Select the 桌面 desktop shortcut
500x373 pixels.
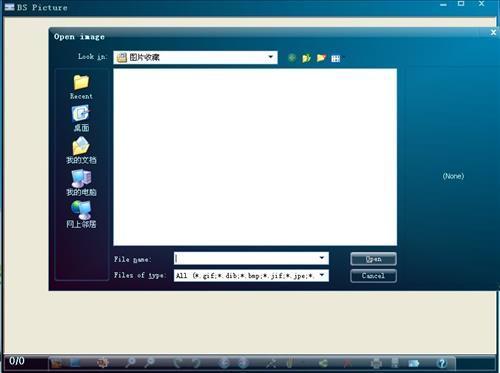coord(81,119)
